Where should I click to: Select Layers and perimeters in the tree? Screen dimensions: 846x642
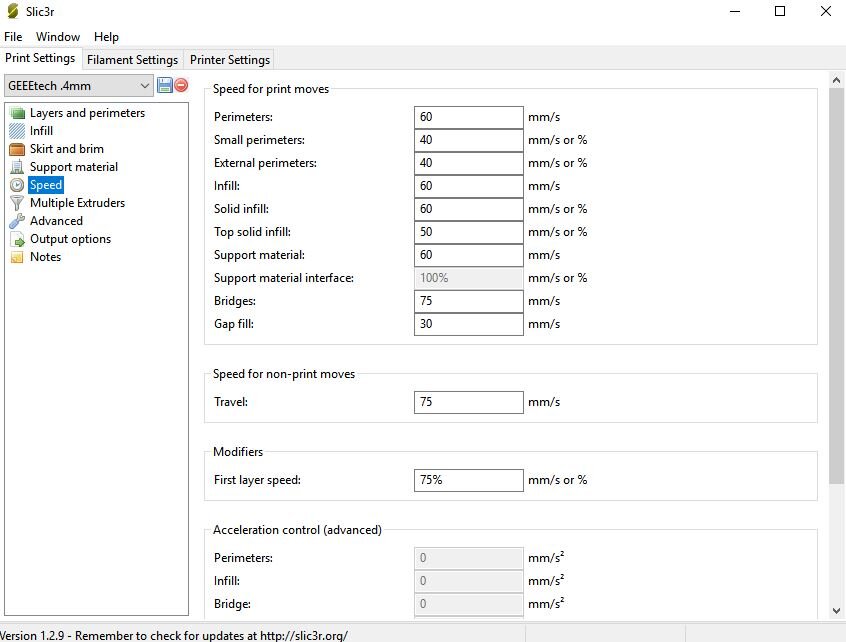pyautogui.click(x=87, y=113)
